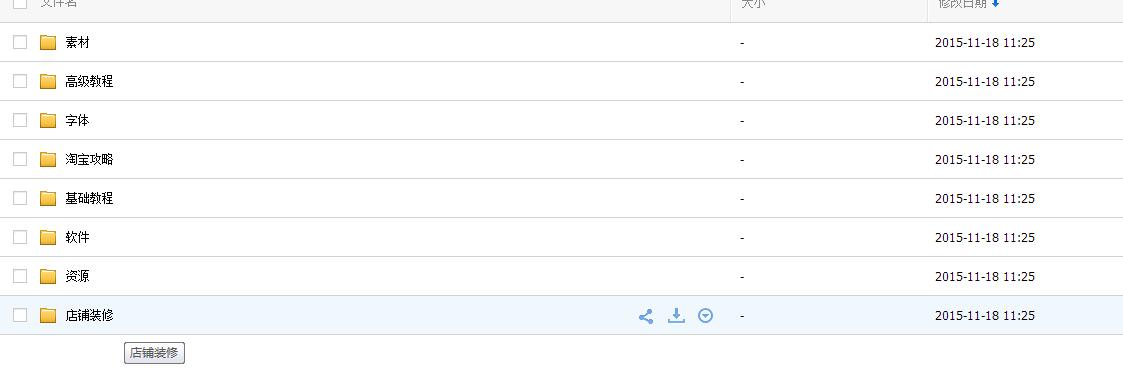Viewport: 1123px width, 373px height.
Task: Open the 店铺装修 folder name
Action: coord(89,315)
